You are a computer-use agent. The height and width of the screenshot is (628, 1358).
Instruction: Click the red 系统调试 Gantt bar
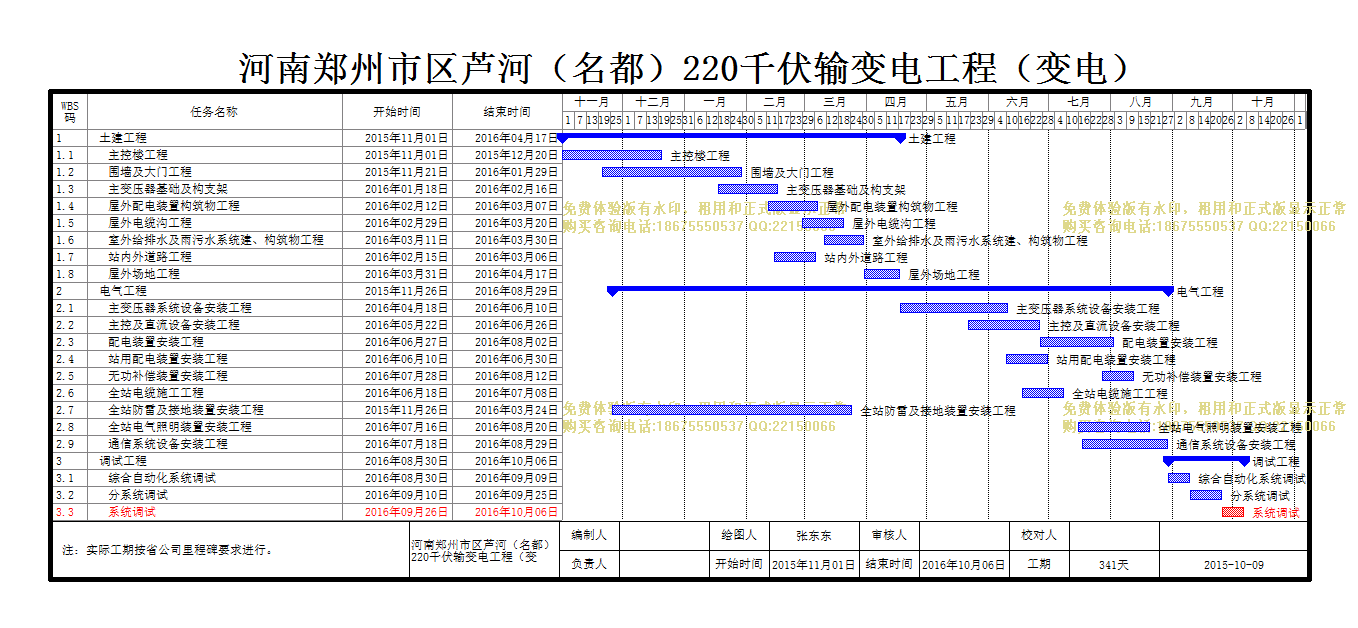coord(1233,512)
